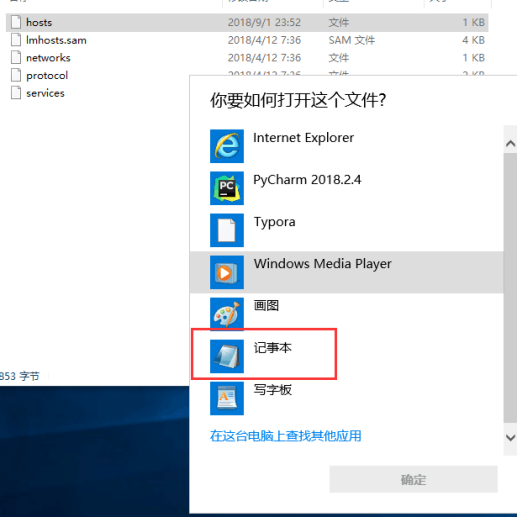Click the app list scrollbar thumb
The width and height of the screenshot is (517, 517).
[x=510, y=288]
